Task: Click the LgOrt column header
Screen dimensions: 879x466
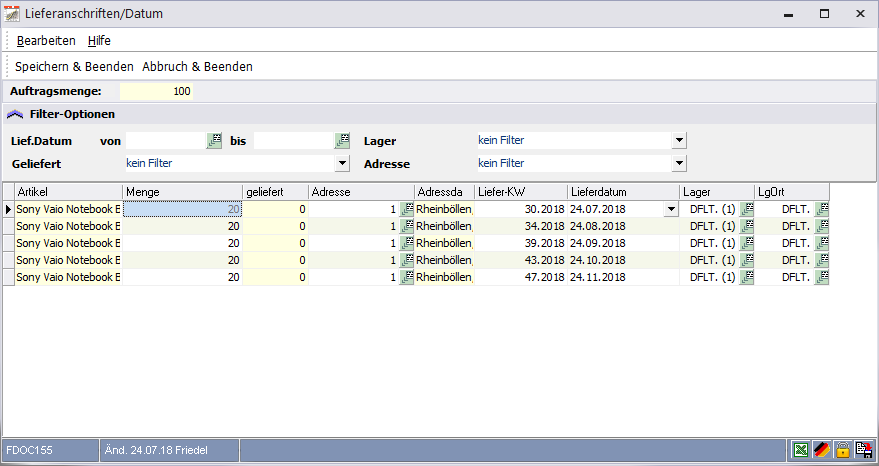Action: point(792,192)
